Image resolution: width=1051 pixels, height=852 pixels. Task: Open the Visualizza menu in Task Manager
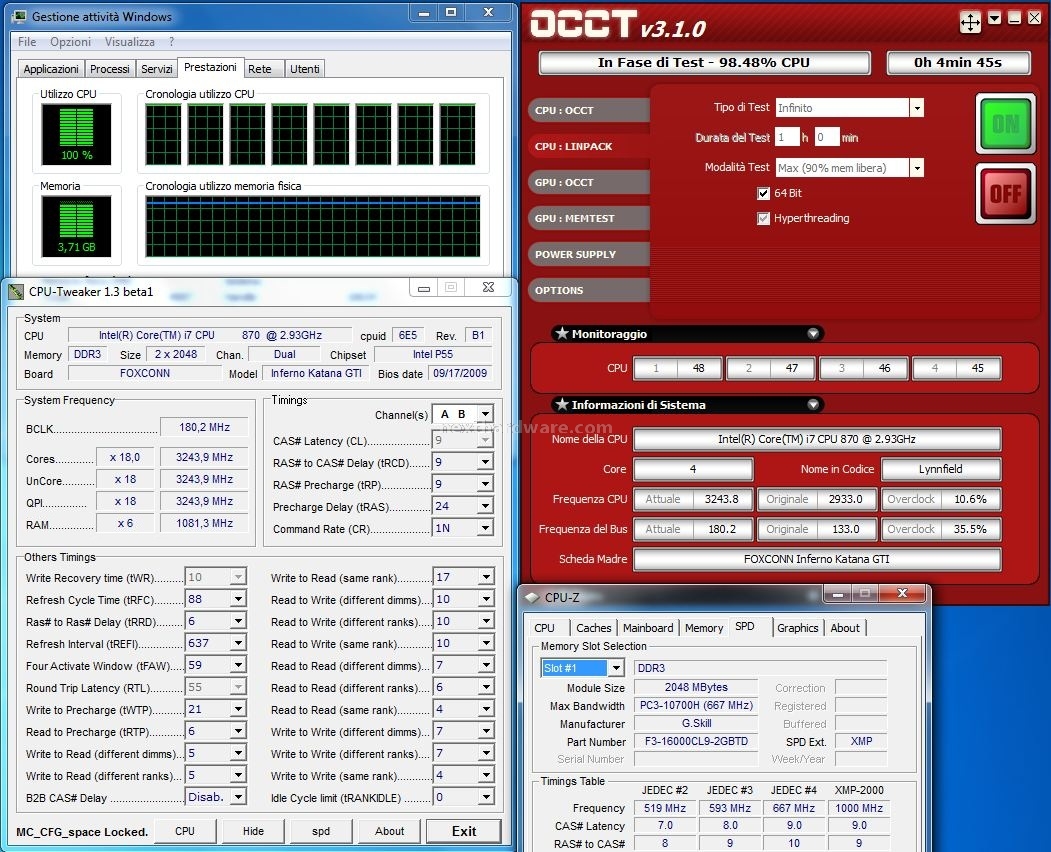129,42
